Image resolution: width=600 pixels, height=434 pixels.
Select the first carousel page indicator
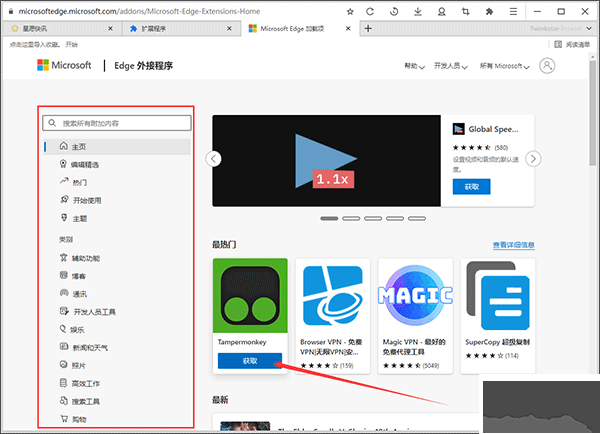click(329, 217)
